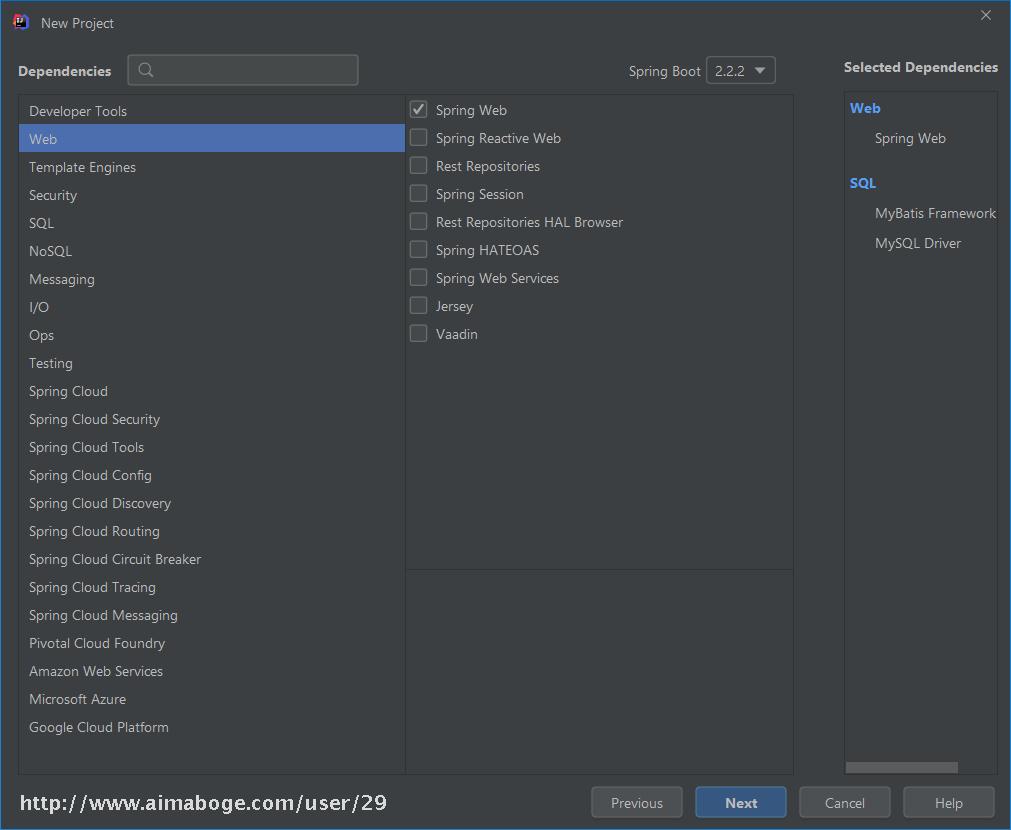Enable the Spring Session checkbox
This screenshot has width=1011, height=830.
[418, 193]
